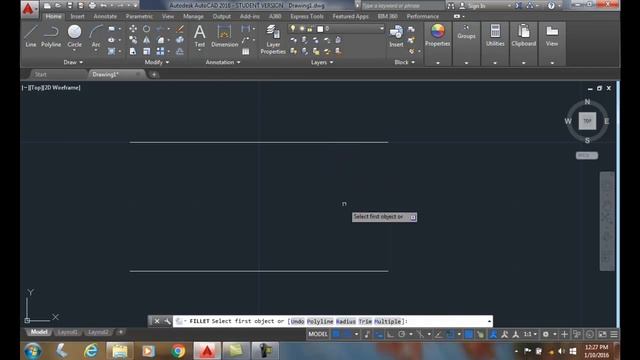Screen dimensions: 640x360
Task: Toggle lineweight display in status bar
Action: point(469,334)
